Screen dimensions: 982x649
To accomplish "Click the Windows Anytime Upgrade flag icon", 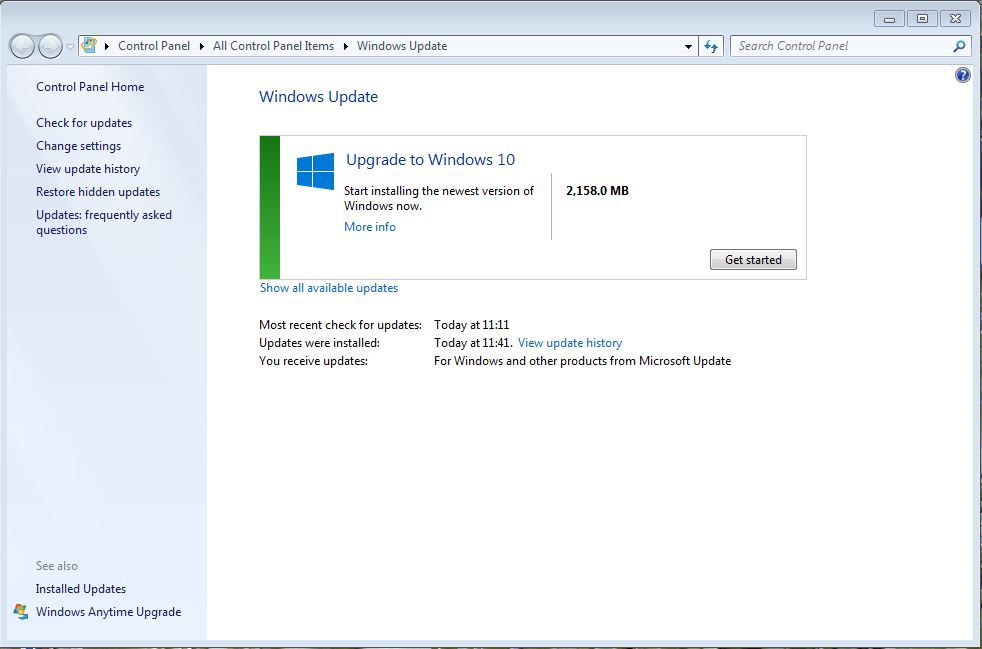I will click(x=21, y=612).
